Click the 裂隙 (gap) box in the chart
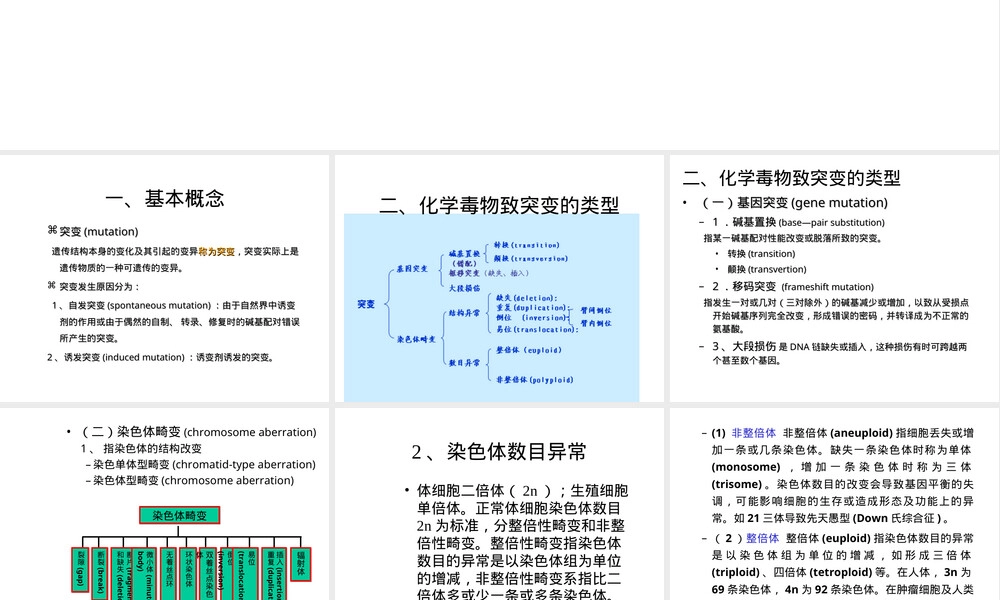Viewport: 1000px width, 600px height. [80, 569]
